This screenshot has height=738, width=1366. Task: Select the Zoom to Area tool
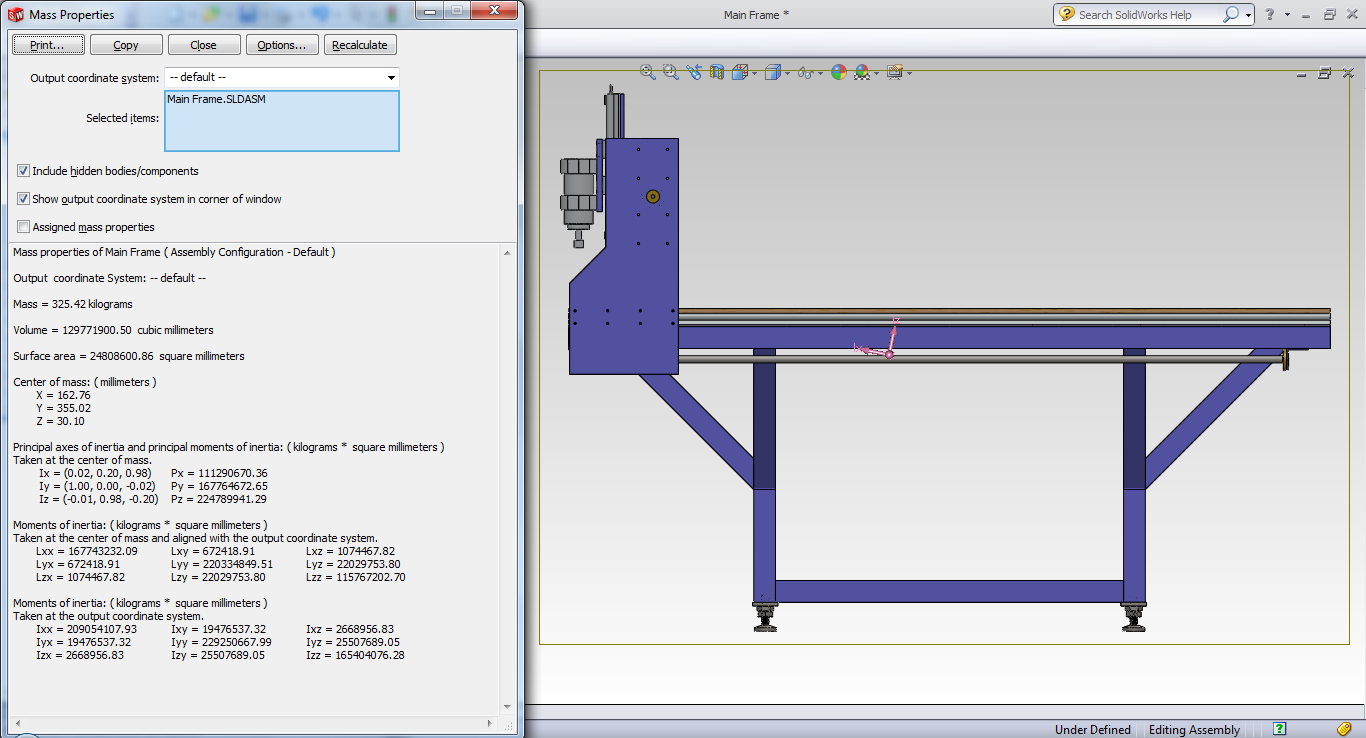pos(670,72)
